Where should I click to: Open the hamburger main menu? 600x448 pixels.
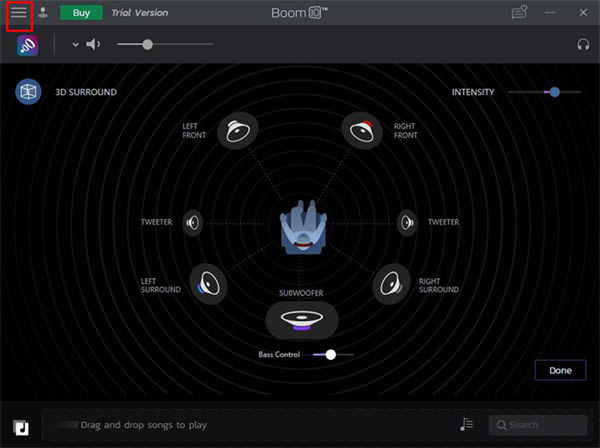coord(18,13)
